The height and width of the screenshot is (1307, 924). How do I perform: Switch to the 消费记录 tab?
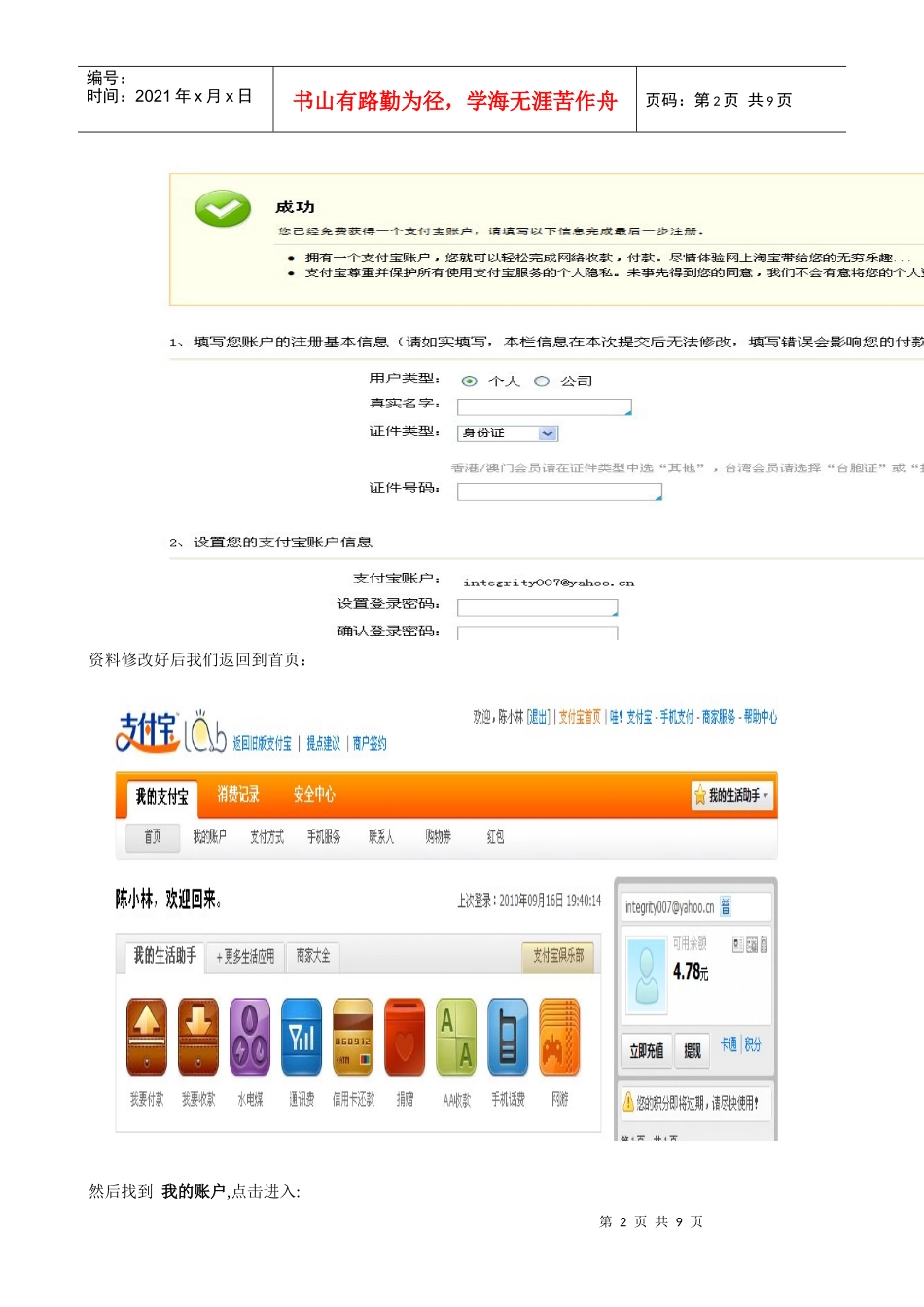point(238,795)
